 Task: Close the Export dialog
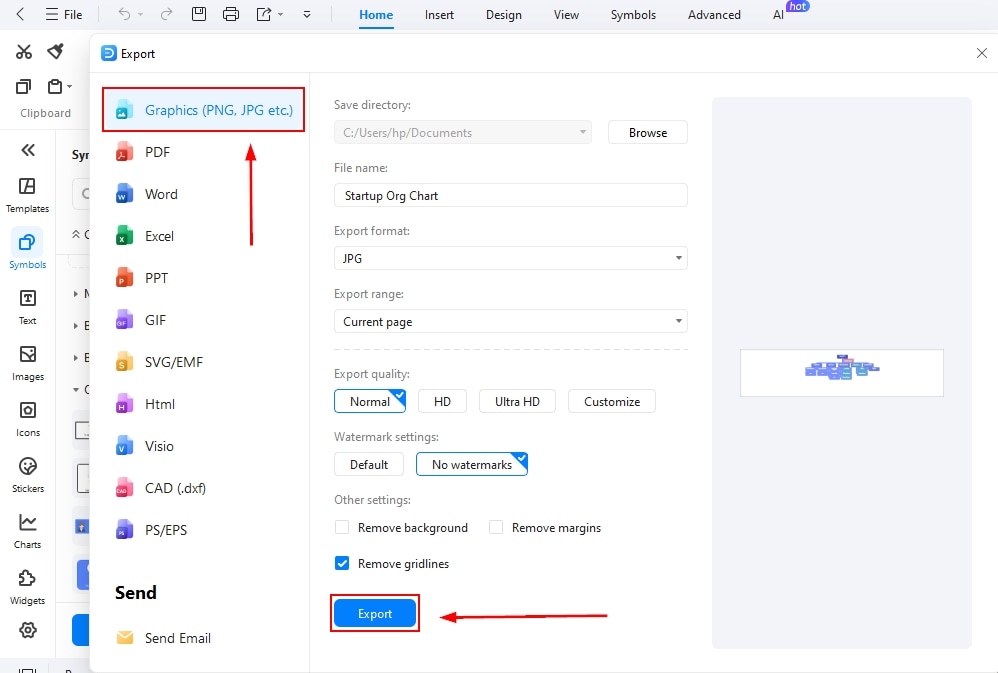pyautogui.click(x=981, y=53)
